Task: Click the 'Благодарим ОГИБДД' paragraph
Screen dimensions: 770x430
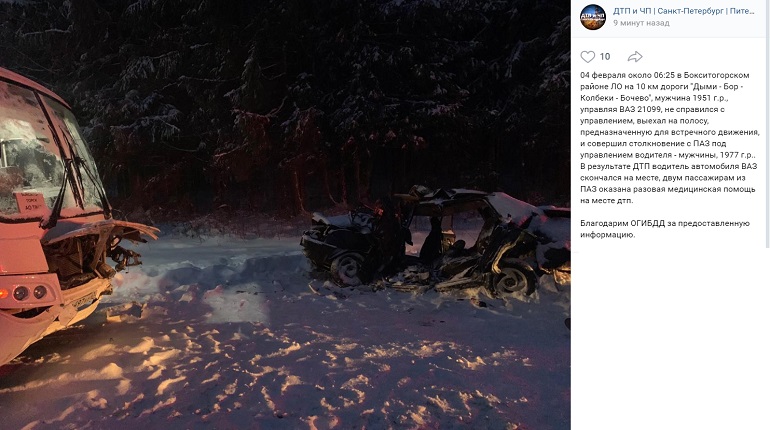Action: coord(665,229)
